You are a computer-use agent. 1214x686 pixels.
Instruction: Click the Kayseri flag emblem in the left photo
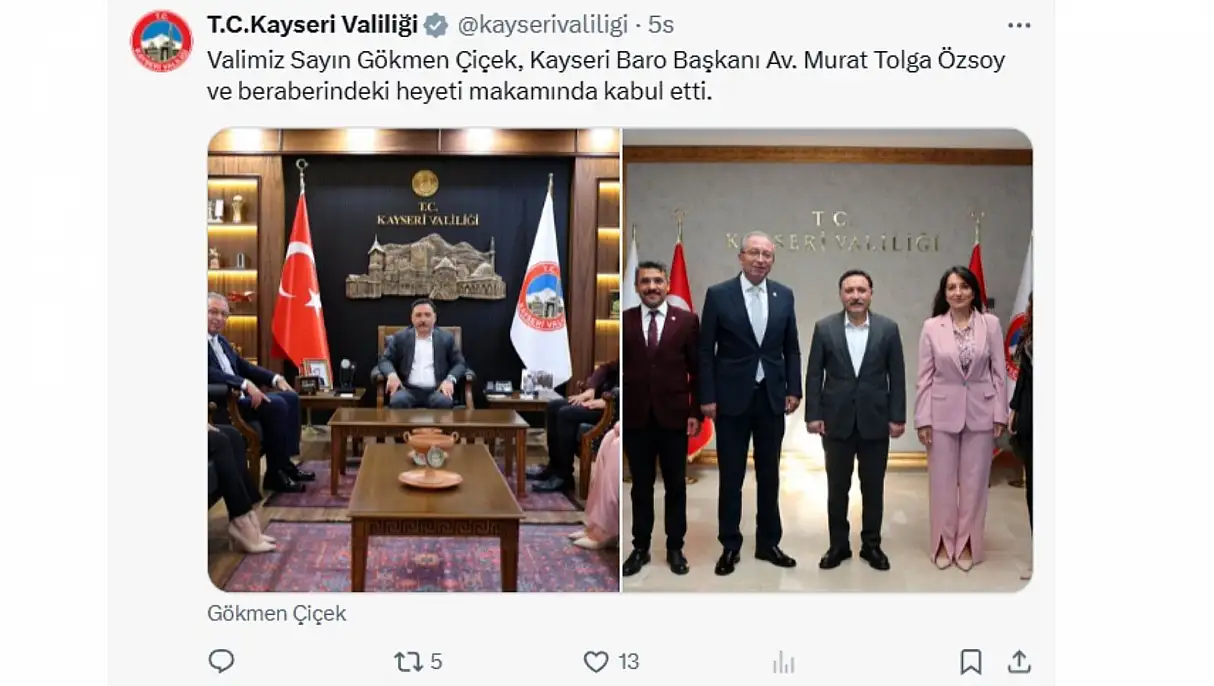point(542,297)
